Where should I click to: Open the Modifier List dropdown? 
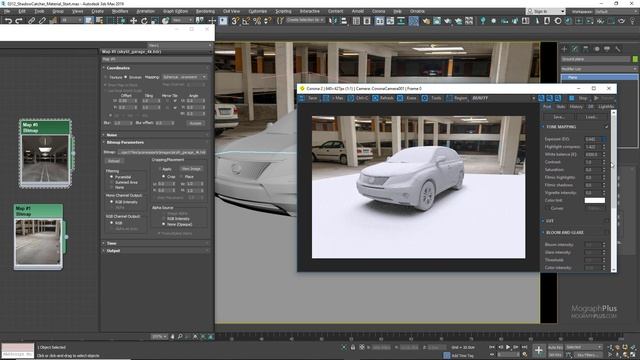[599, 69]
